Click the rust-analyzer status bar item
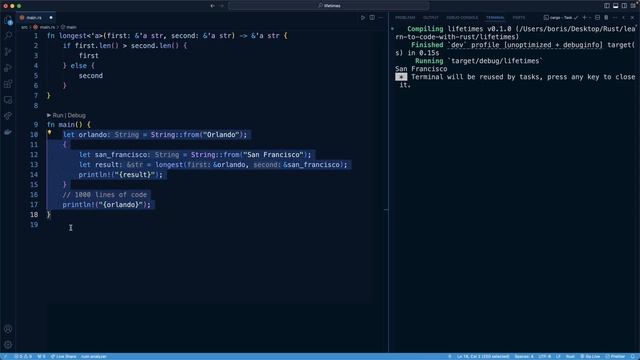640x360 pixels. pyautogui.click(x=93, y=356)
